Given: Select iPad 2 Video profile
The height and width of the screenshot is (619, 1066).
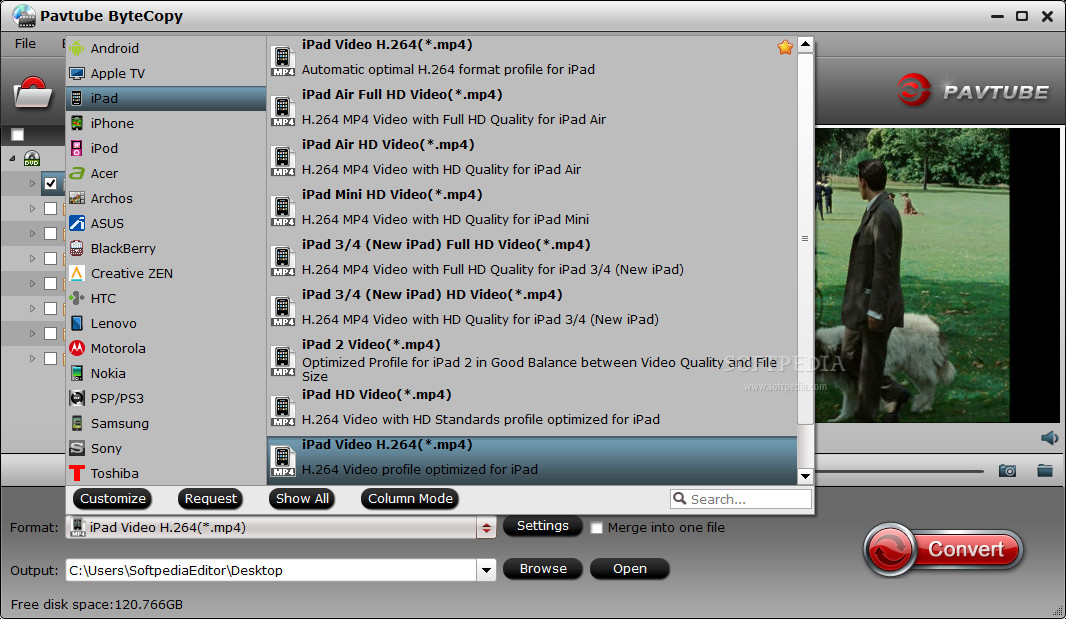Looking at the screenshot, I should pos(532,360).
